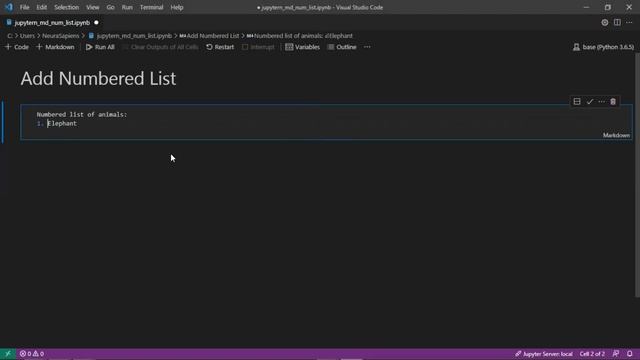Open the File menu
Viewport: 640px width, 360px height.
coord(24,7)
